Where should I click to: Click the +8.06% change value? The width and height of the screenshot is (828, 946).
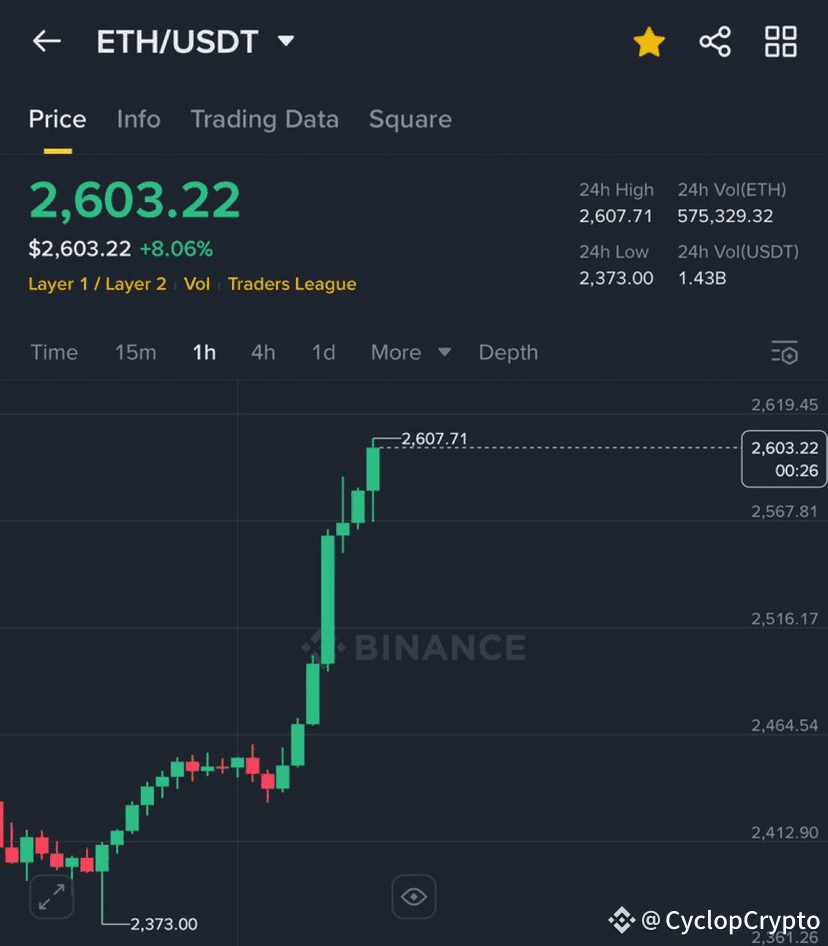tap(176, 249)
